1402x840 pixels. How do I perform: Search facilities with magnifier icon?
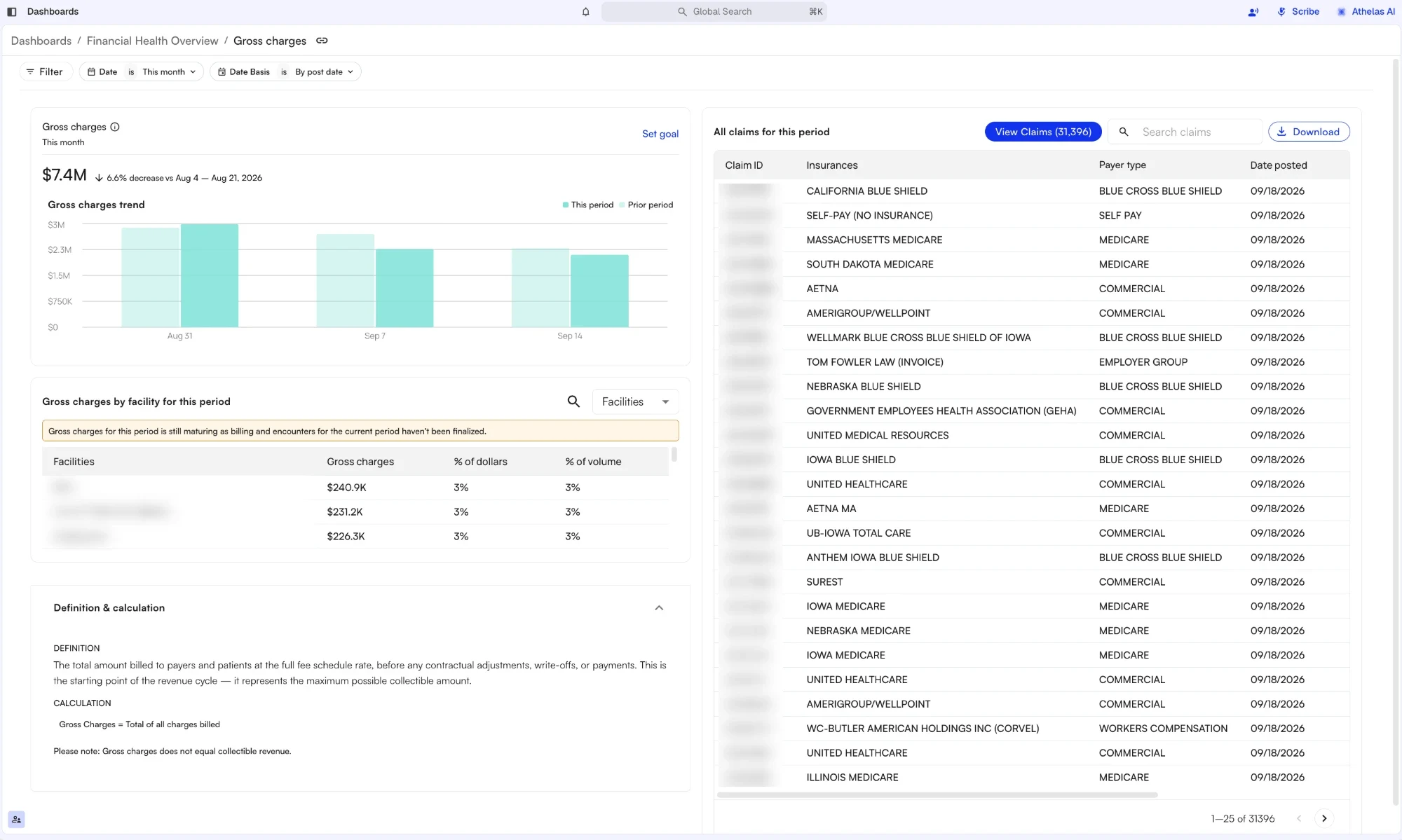[x=573, y=401]
